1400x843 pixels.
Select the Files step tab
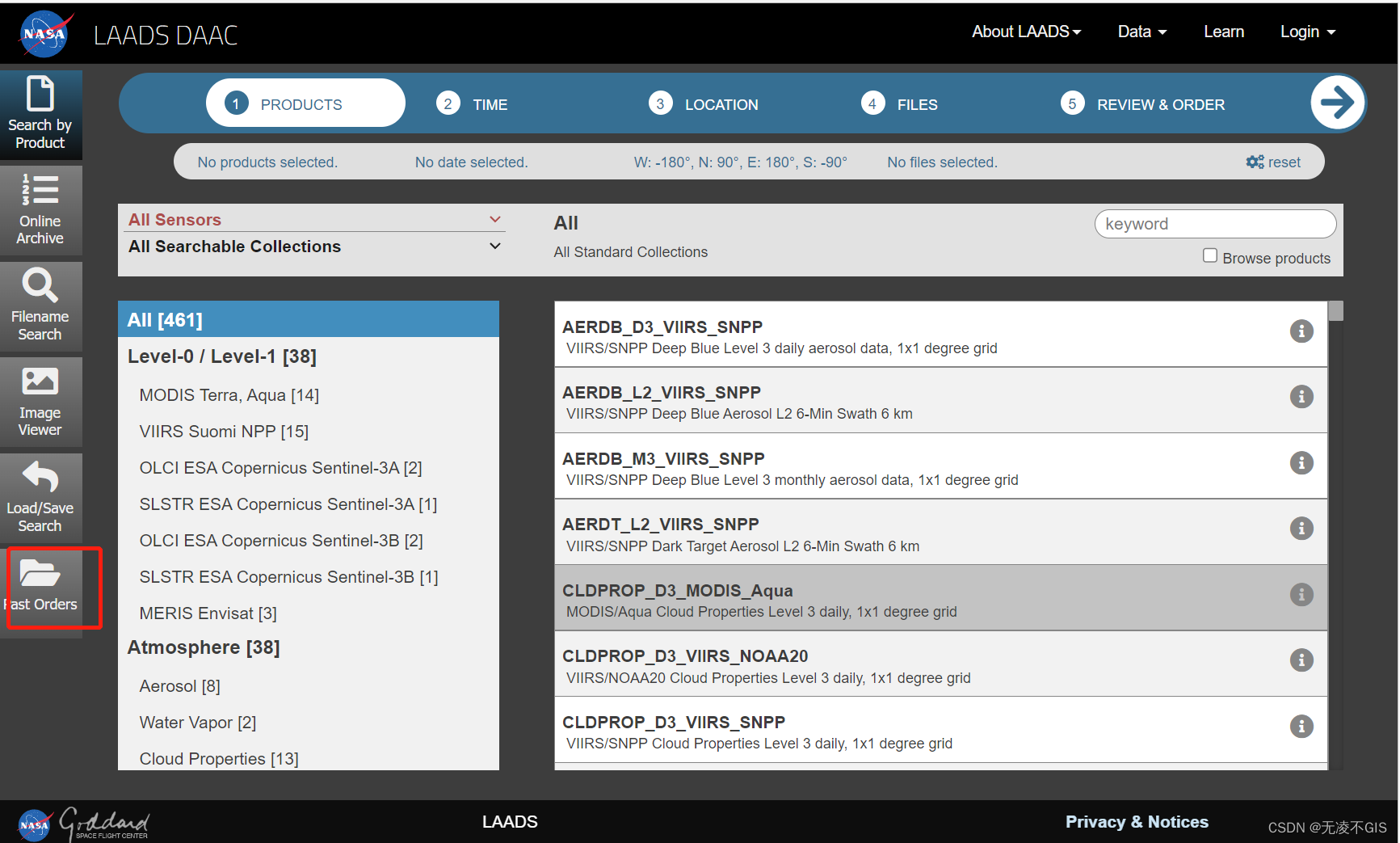coord(899,104)
